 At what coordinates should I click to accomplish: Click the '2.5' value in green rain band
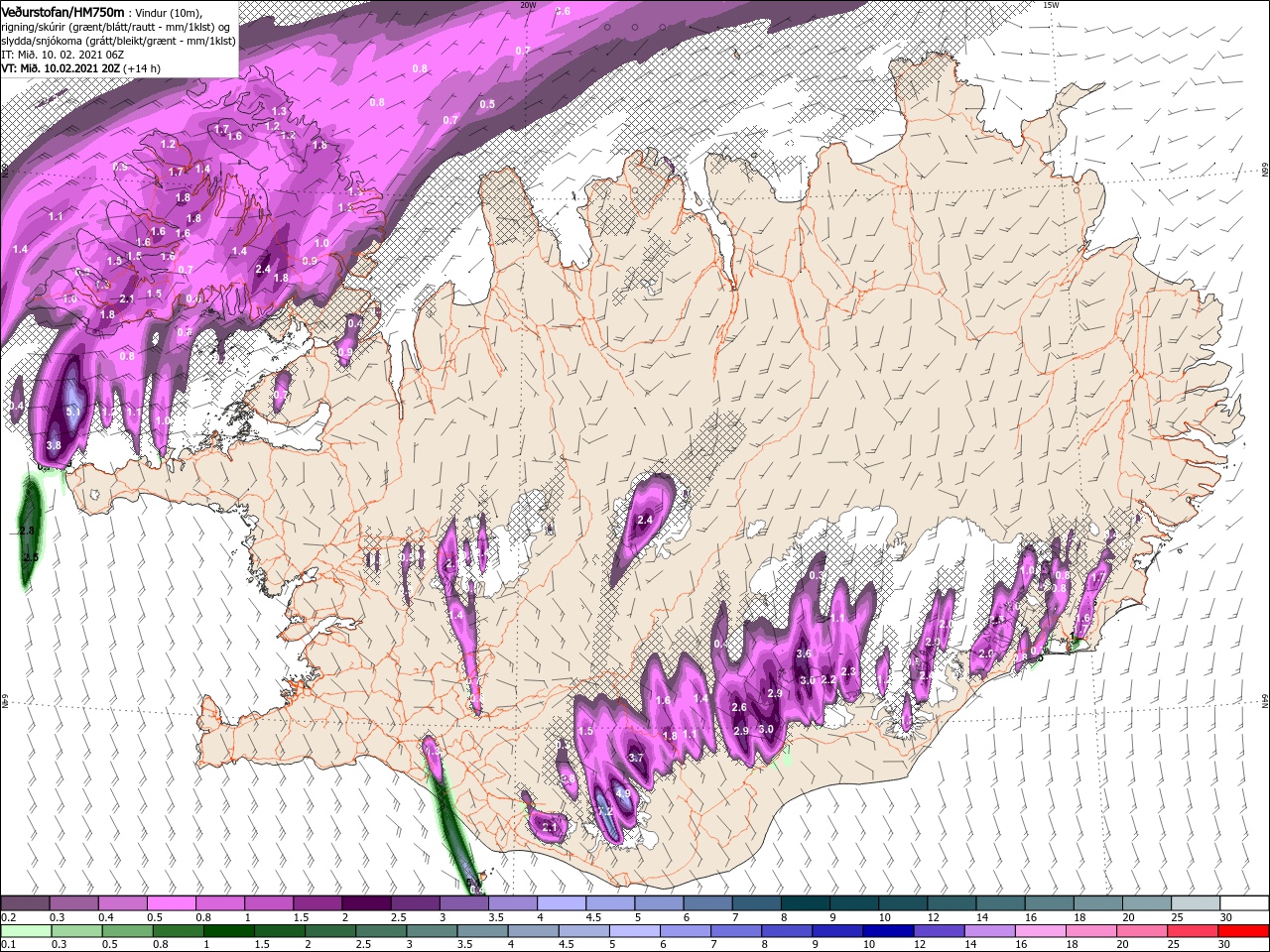pos(30,558)
